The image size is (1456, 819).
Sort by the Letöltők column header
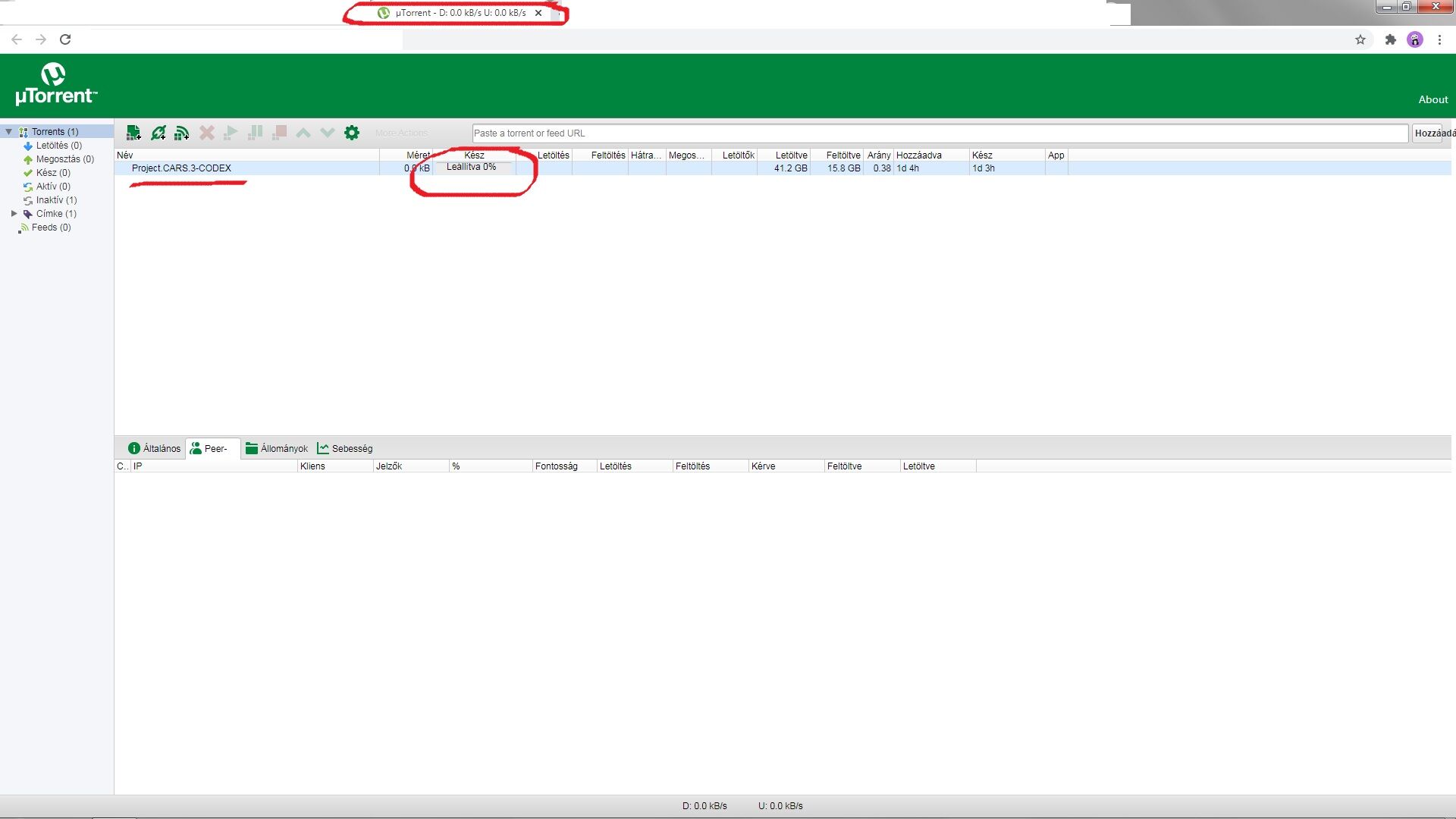(735, 155)
